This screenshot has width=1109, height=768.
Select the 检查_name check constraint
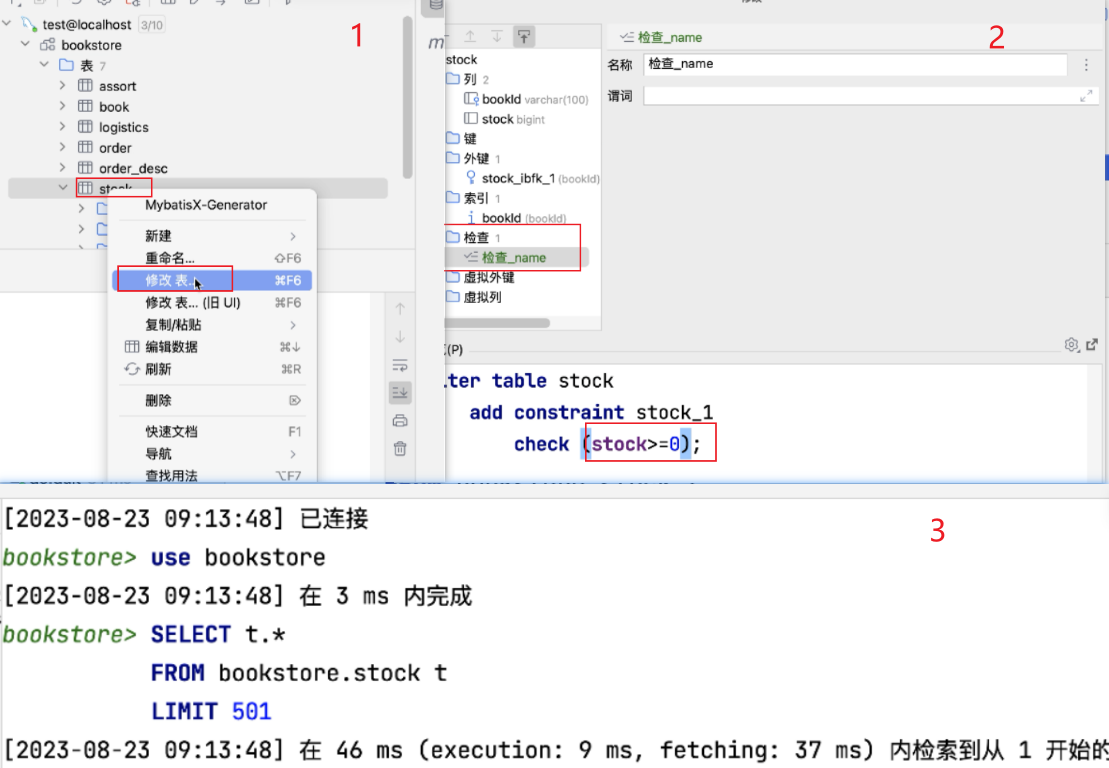point(516,257)
